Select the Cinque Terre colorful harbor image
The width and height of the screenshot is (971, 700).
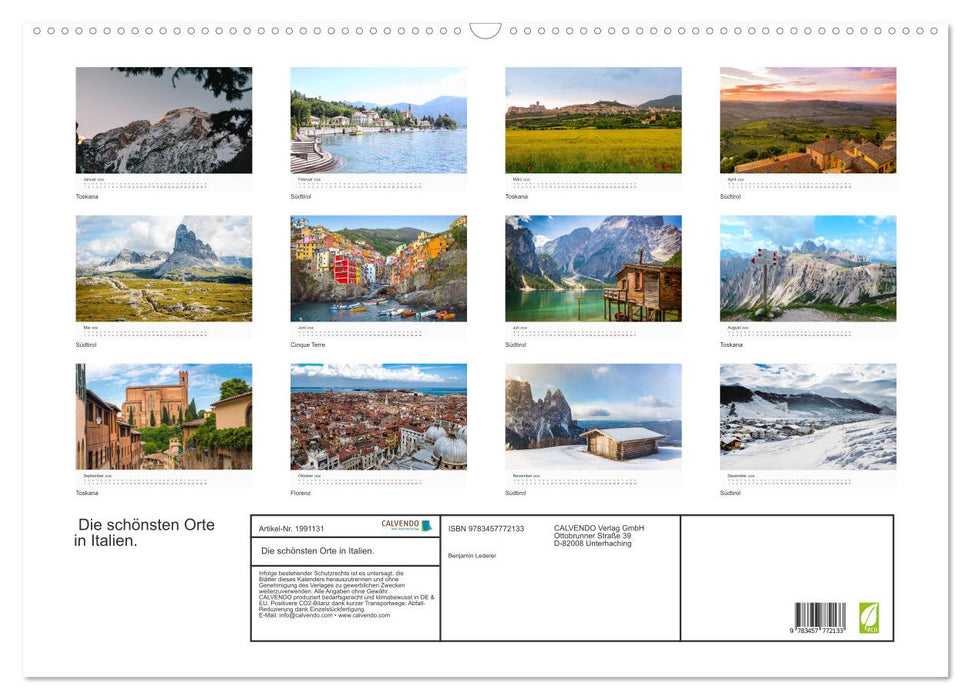[x=378, y=268]
